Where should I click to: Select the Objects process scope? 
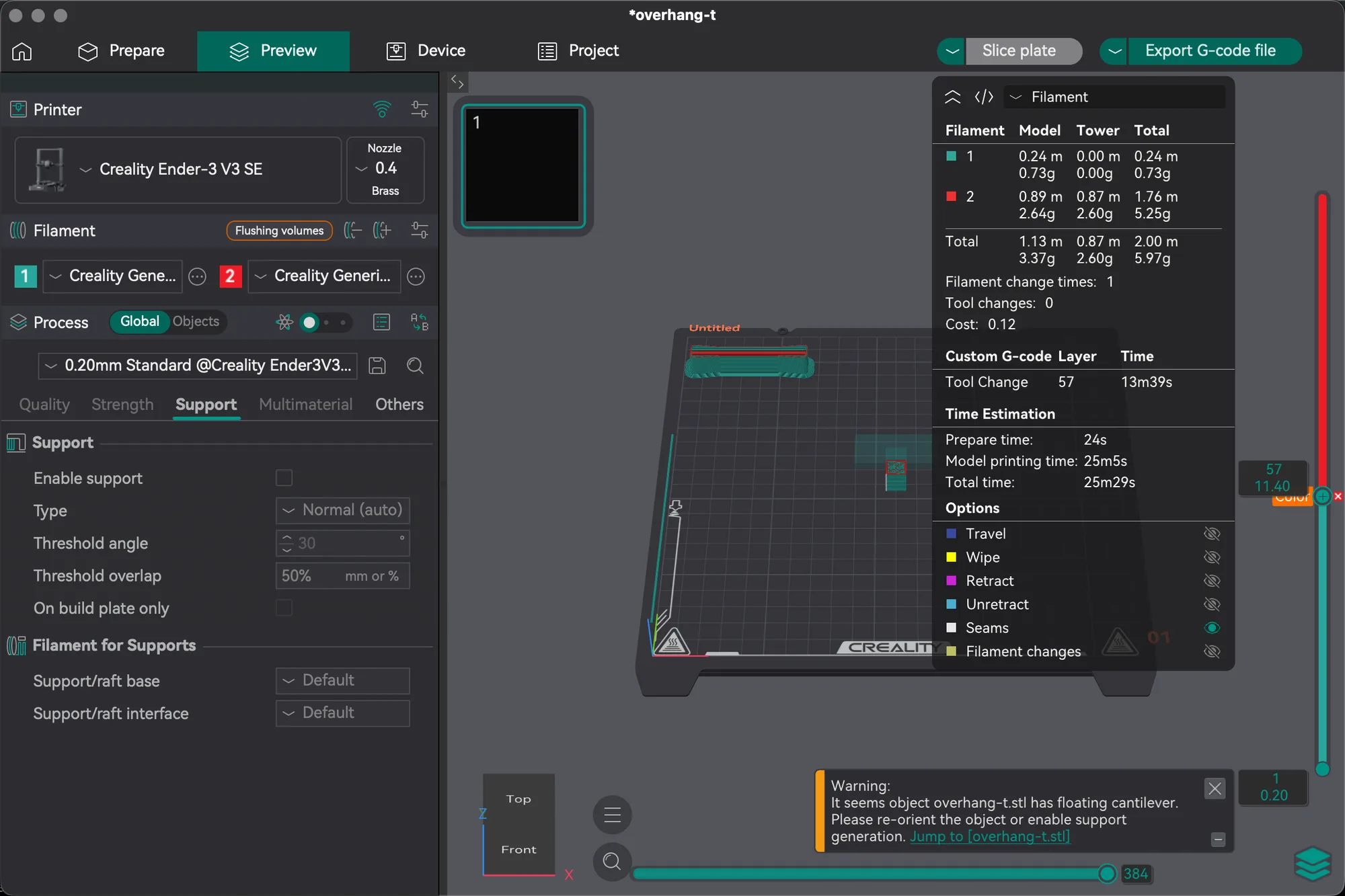[x=196, y=321]
